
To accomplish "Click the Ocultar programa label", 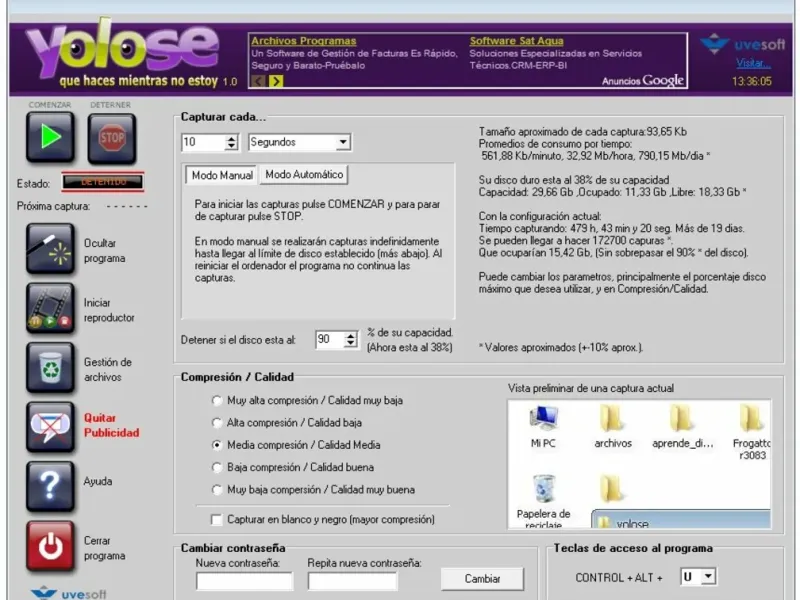I will pyautogui.click(x=104, y=251).
